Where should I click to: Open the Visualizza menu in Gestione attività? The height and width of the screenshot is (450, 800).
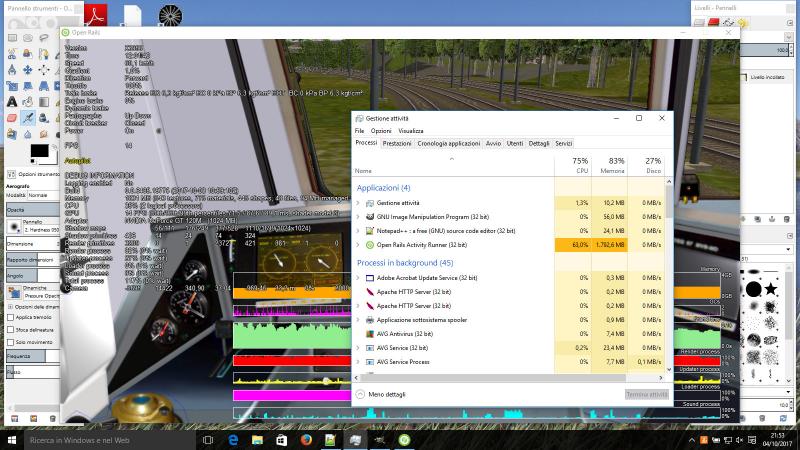pyautogui.click(x=411, y=131)
